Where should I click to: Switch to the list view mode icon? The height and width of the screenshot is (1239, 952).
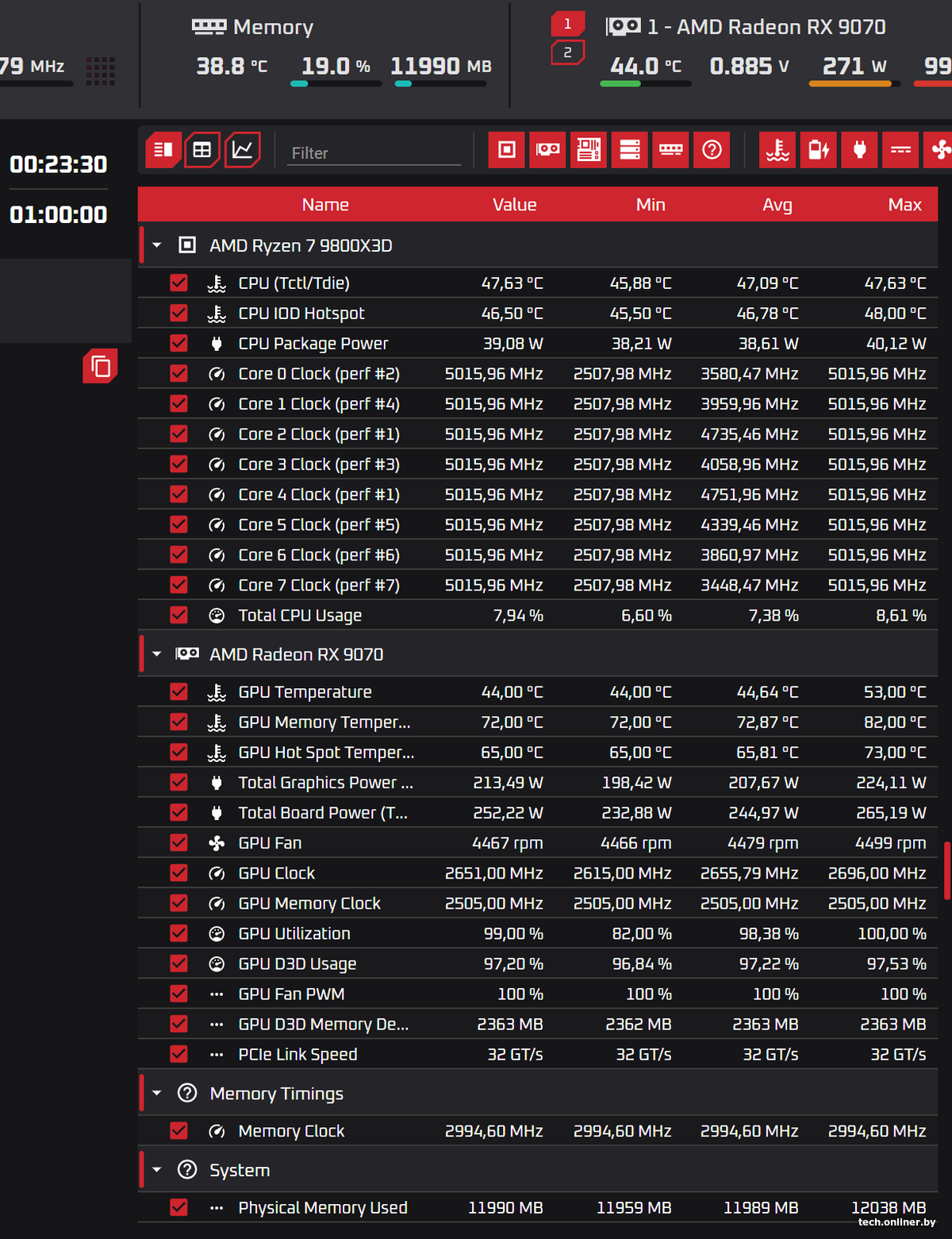[163, 149]
